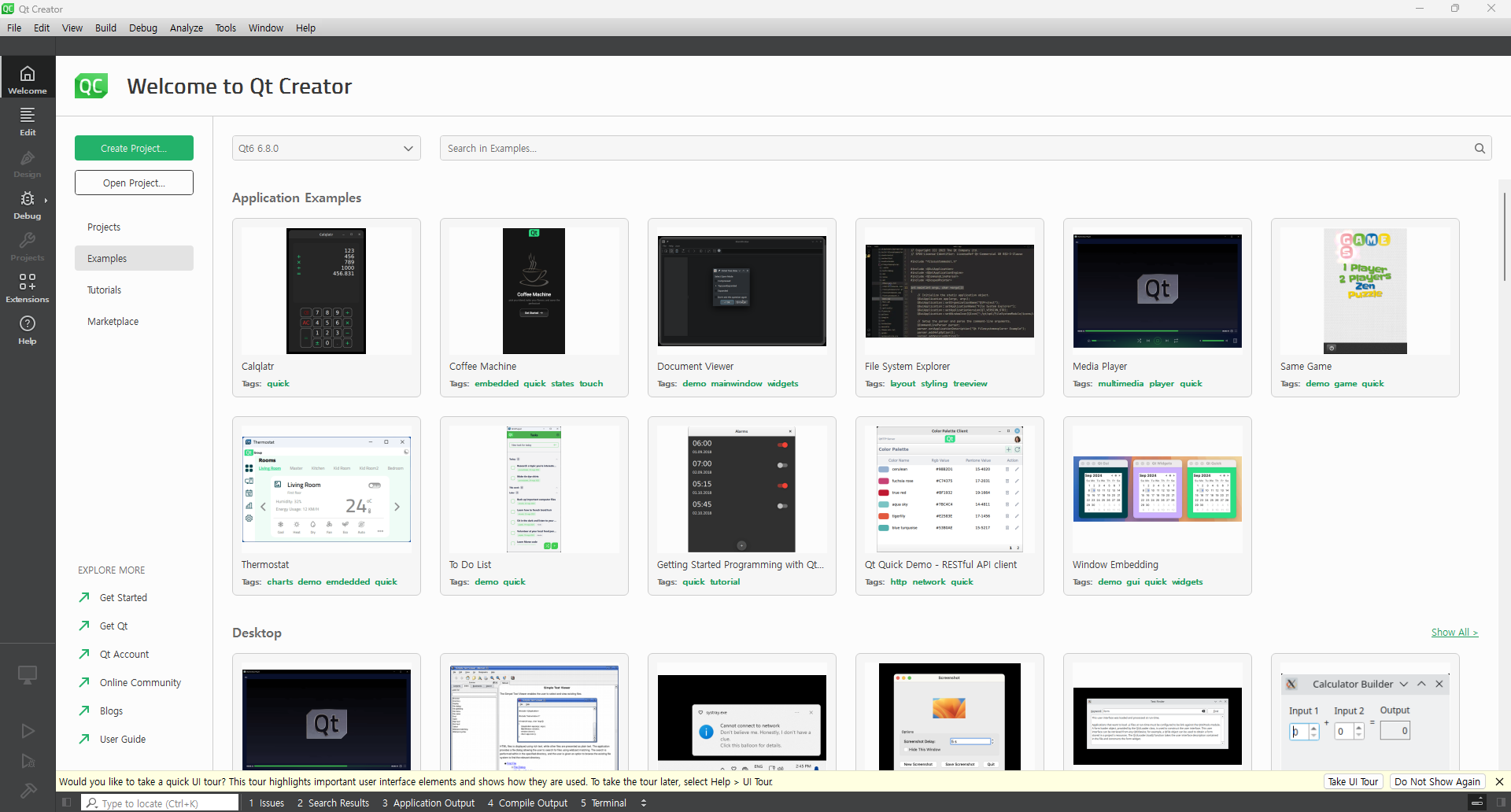
Task: Show the Search Results pane
Action: (x=333, y=803)
